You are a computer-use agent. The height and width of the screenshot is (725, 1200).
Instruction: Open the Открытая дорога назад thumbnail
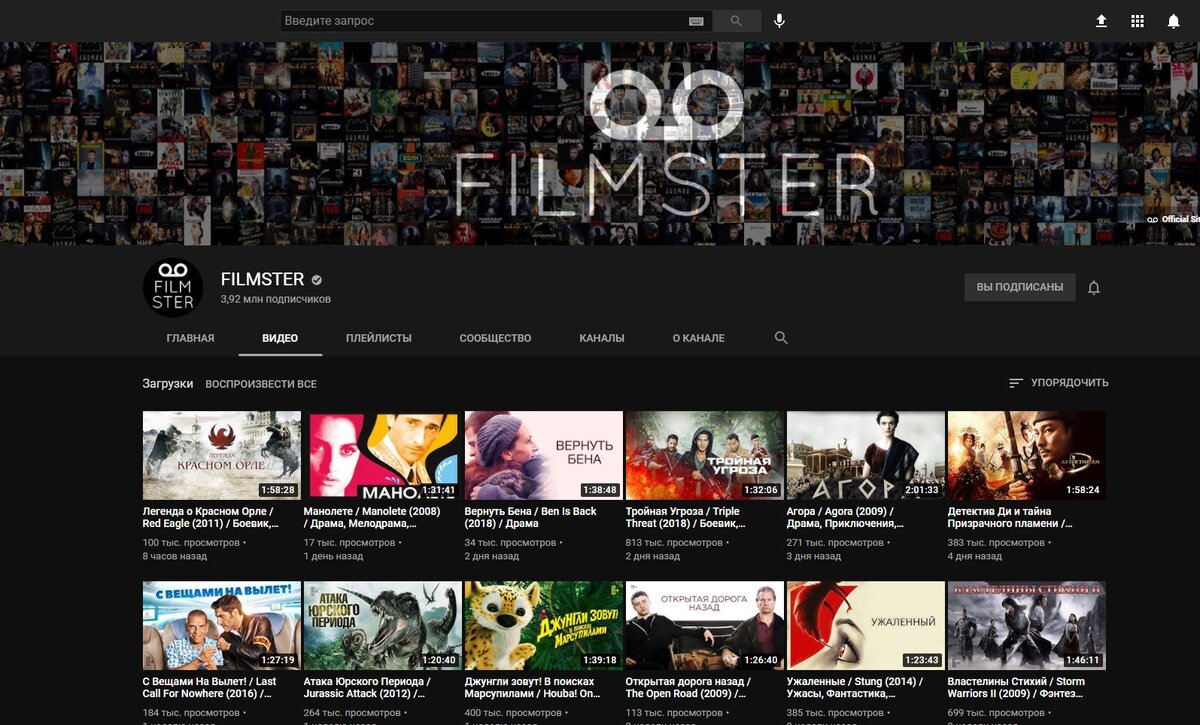(705, 626)
